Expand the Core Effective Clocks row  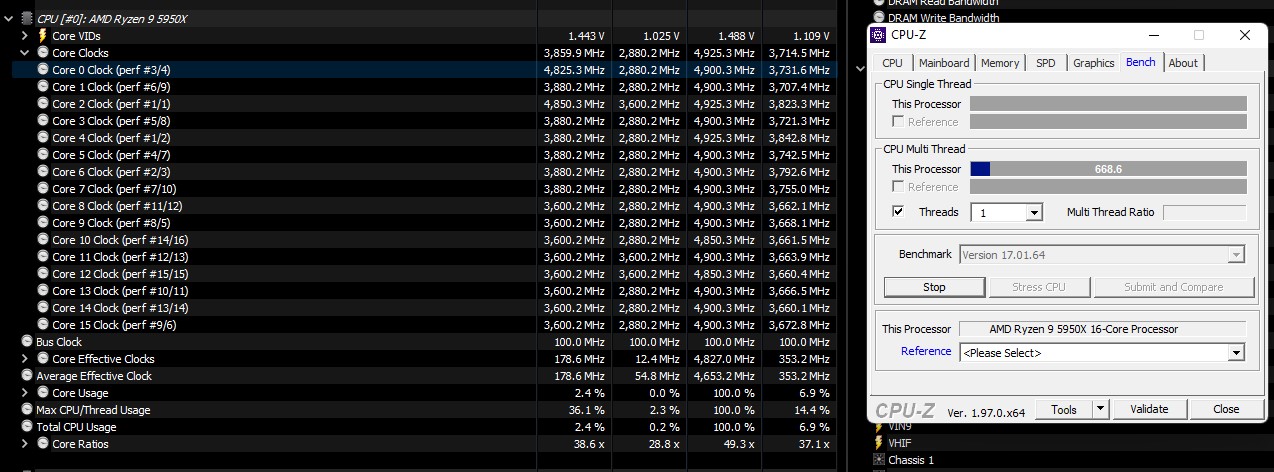point(25,359)
